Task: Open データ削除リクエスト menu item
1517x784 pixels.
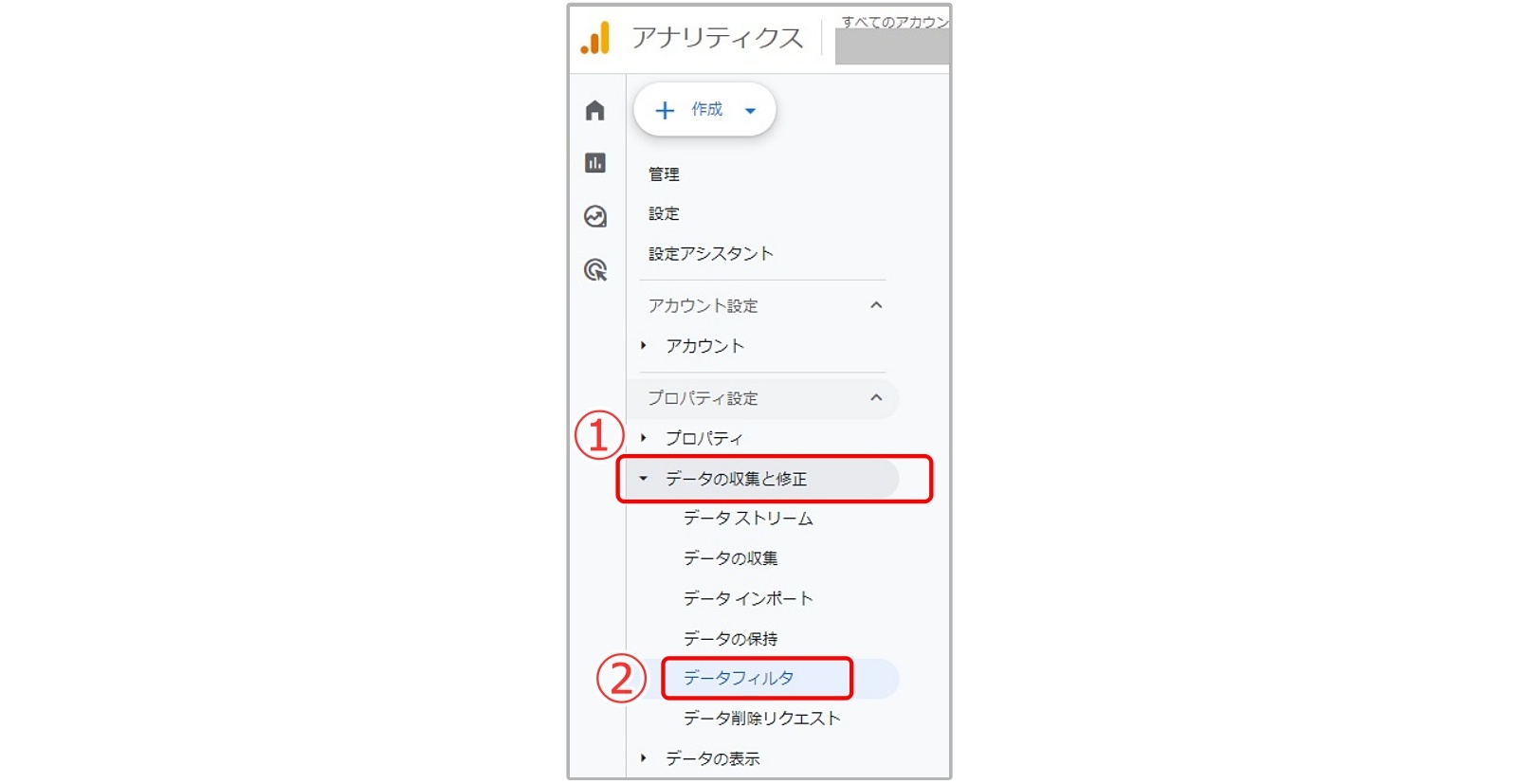Action: (x=762, y=719)
